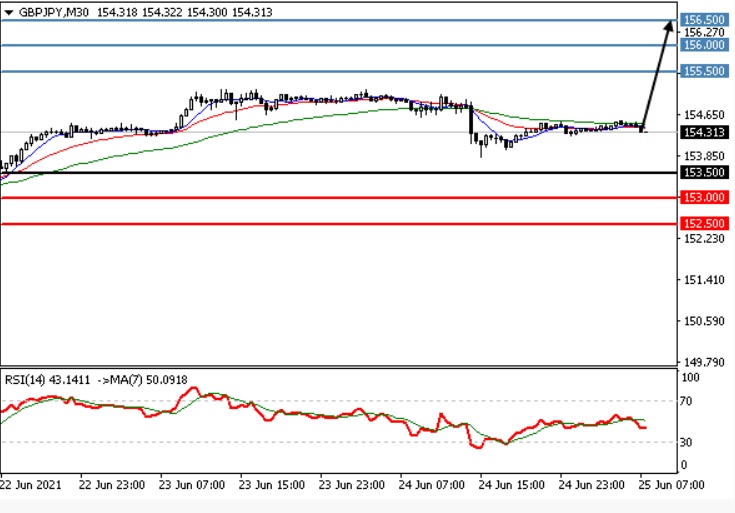Click the 150.590 price axis value

tap(704, 321)
